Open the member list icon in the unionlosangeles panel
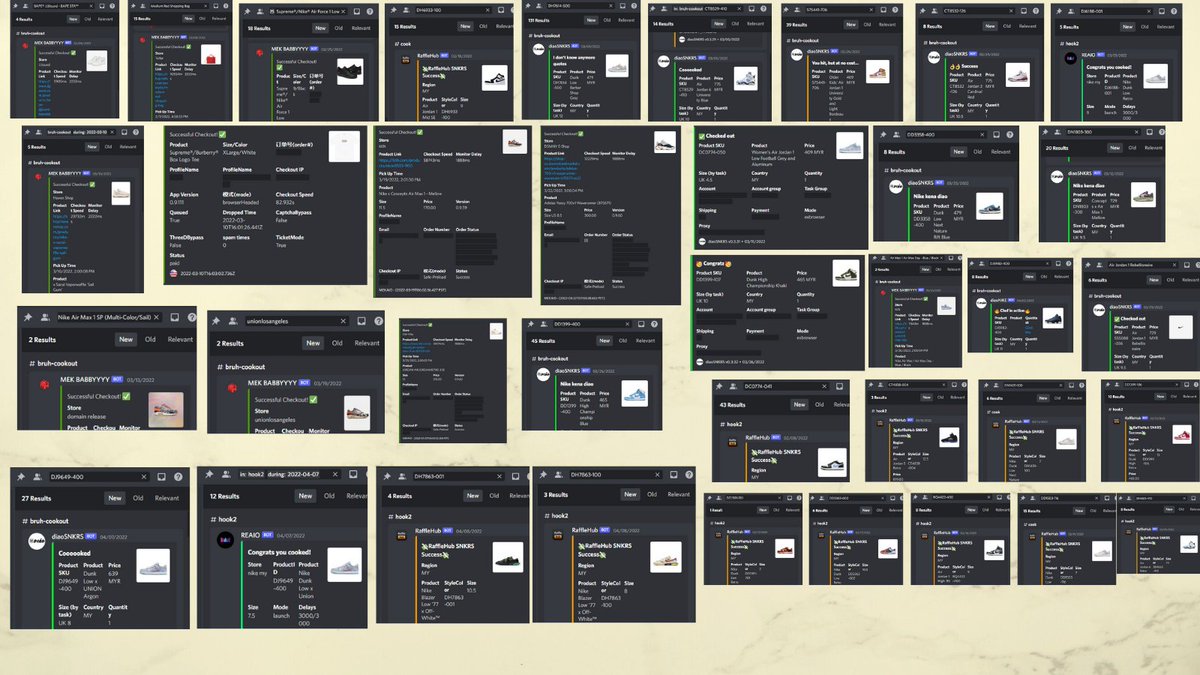Viewport: 1200px width, 675px height. (x=233, y=321)
